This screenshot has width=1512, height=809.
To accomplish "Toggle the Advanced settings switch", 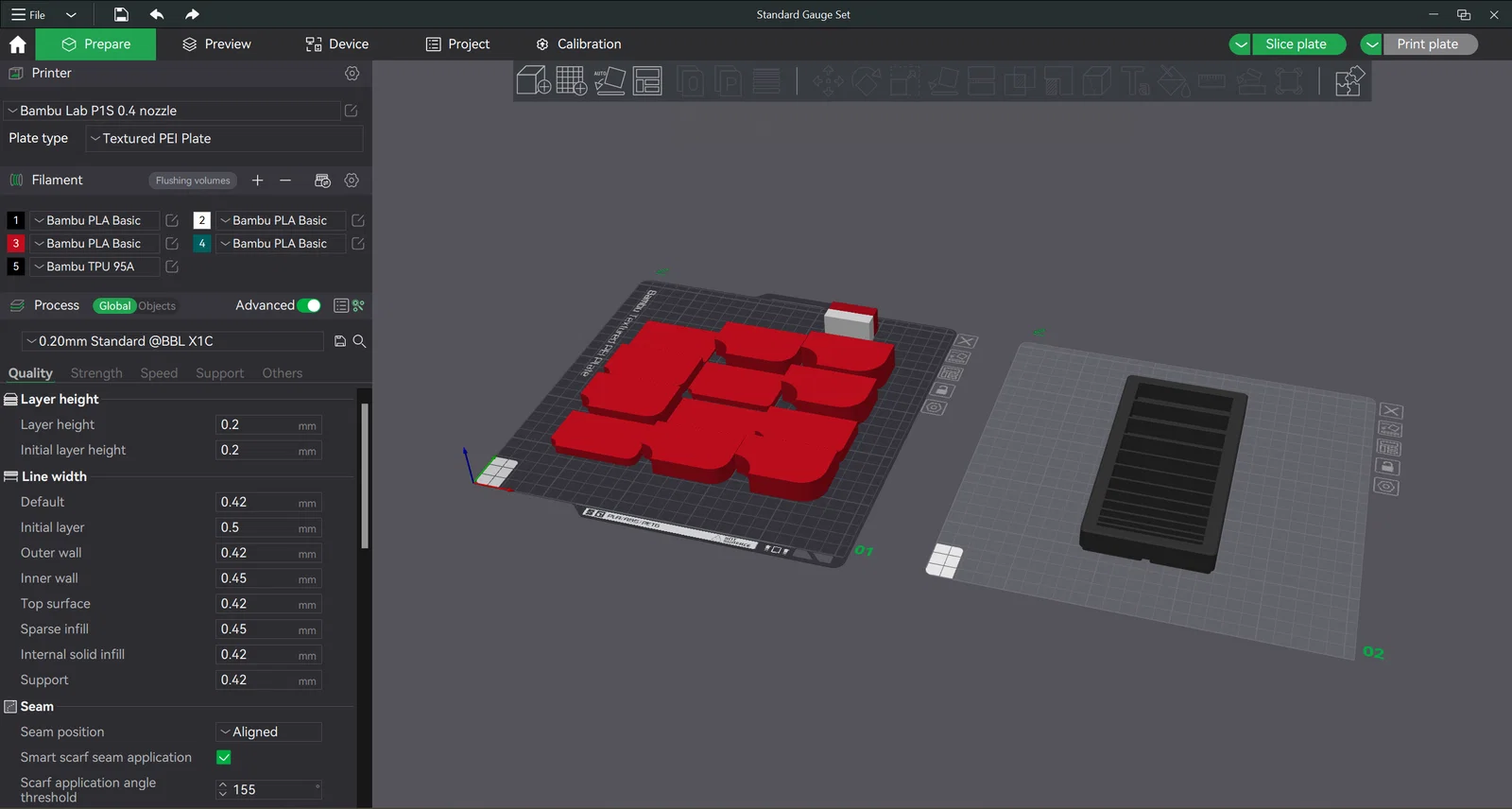I will coord(309,305).
